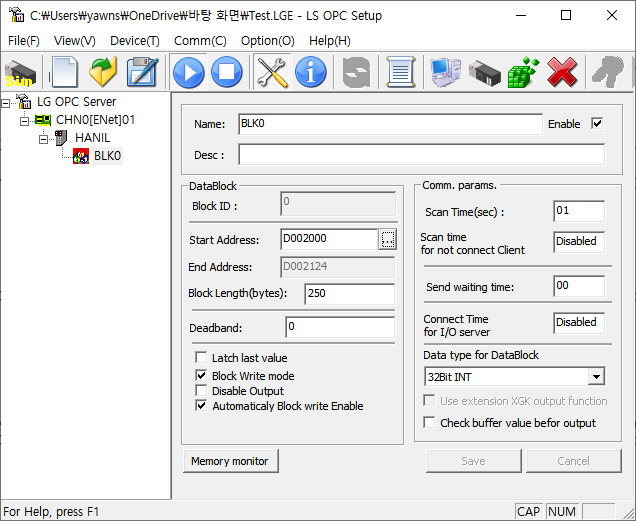Click the Block ID field
Image resolution: width=636 pixels, height=521 pixels.
[x=338, y=204]
